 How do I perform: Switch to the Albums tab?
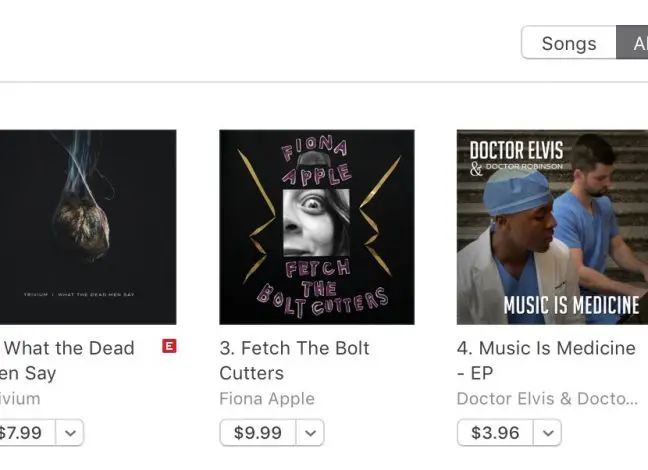635,43
